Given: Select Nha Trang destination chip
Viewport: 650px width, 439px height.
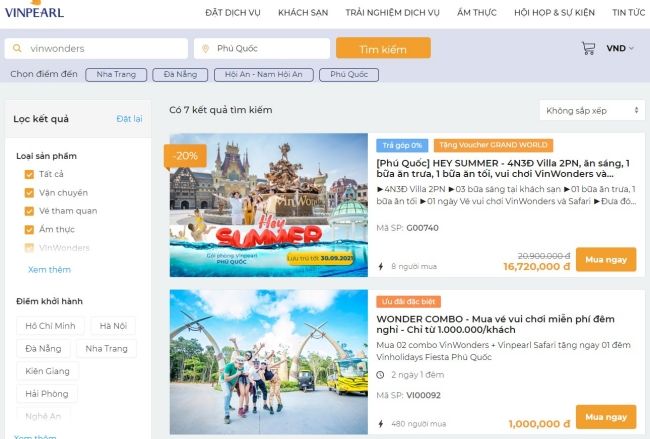Looking at the screenshot, I should pos(116,75).
